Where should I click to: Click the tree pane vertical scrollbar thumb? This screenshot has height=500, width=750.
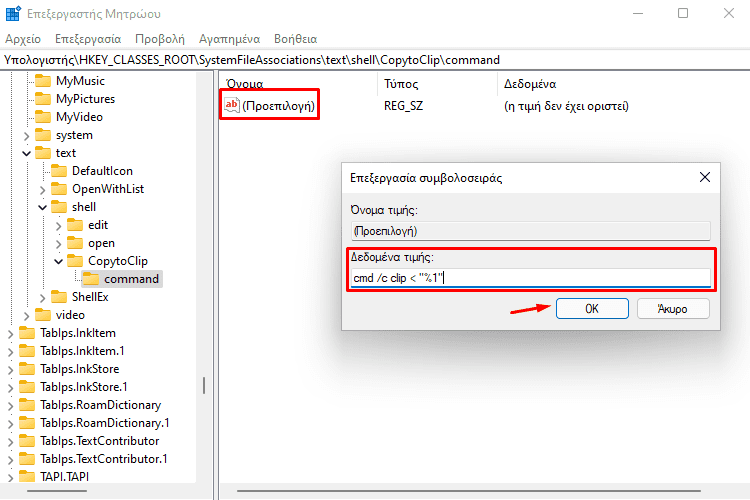click(x=204, y=385)
